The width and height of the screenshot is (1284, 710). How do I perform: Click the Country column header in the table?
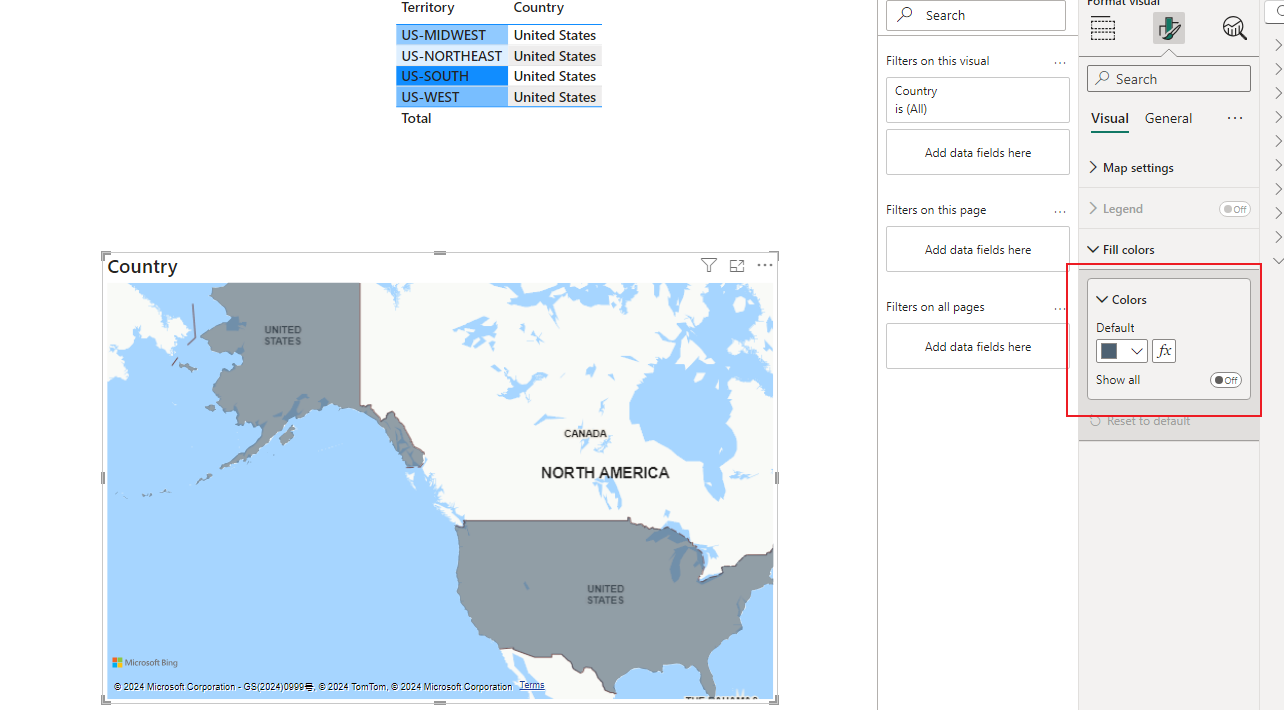pyautogui.click(x=539, y=8)
